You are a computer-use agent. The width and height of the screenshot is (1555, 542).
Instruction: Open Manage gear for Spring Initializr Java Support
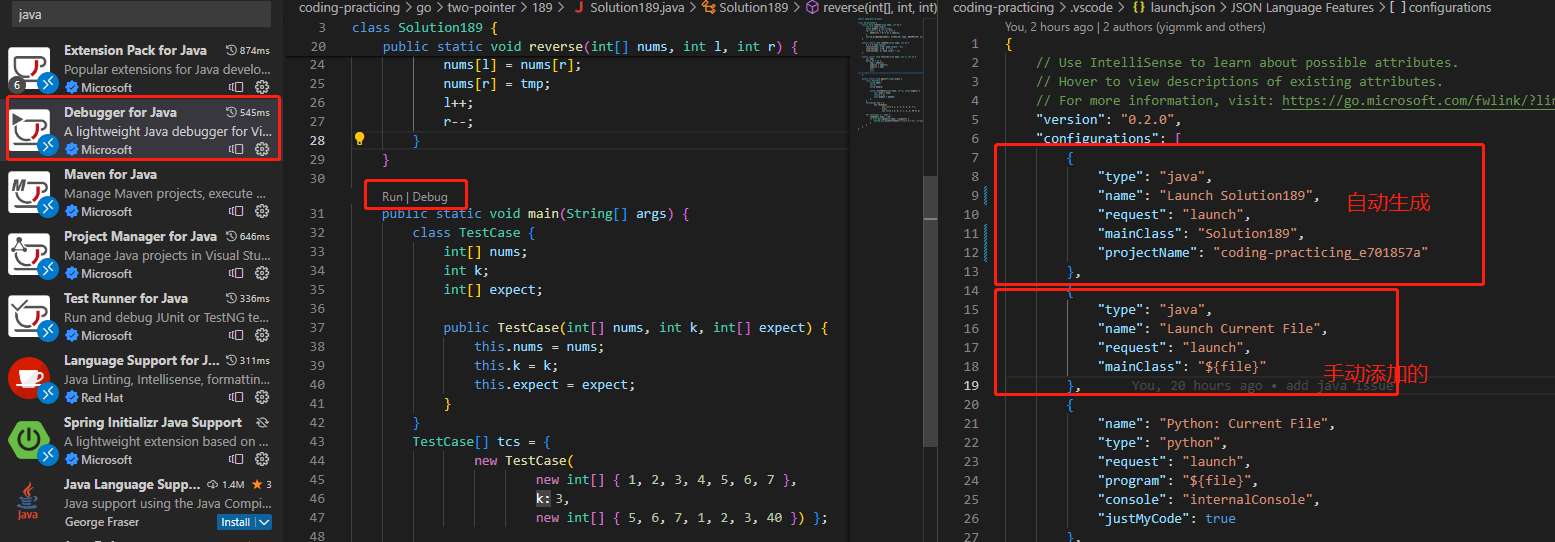click(x=262, y=459)
